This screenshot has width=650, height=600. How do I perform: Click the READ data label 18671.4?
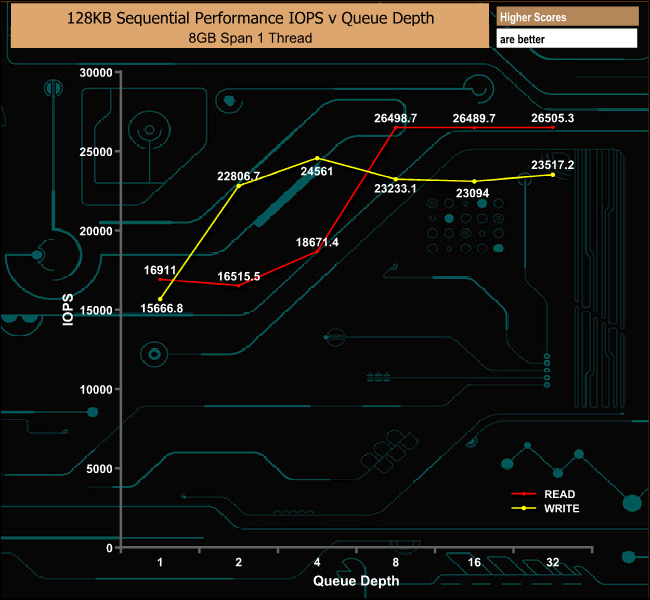(x=317, y=242)
